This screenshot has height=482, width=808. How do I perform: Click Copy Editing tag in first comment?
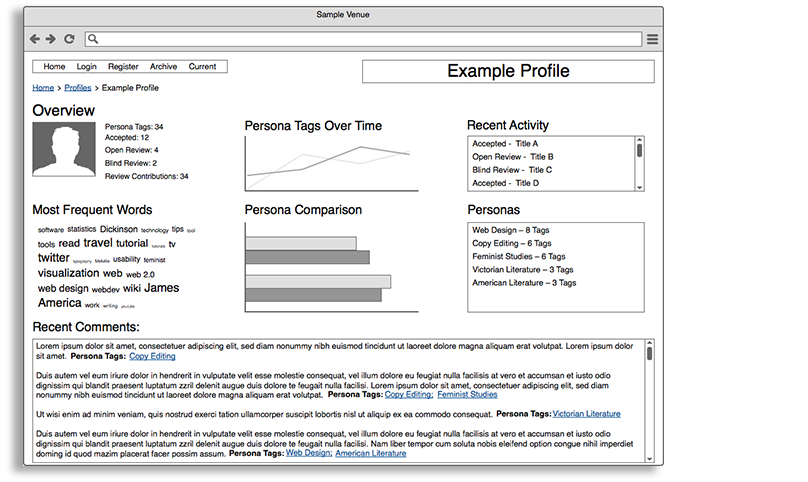153,356
